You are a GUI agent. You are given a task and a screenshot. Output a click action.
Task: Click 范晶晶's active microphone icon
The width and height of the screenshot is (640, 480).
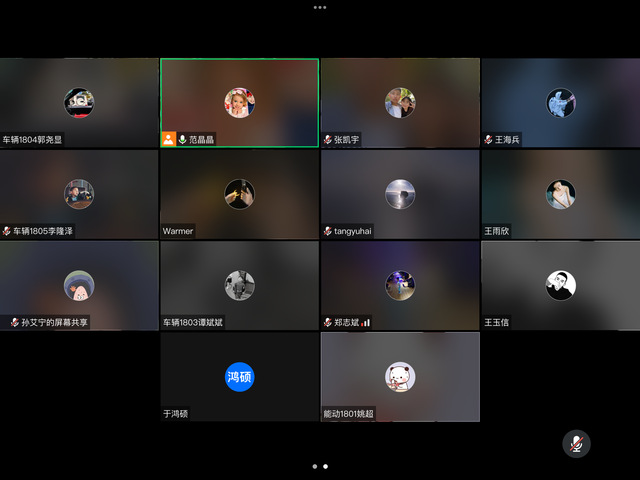coord(183,139)
